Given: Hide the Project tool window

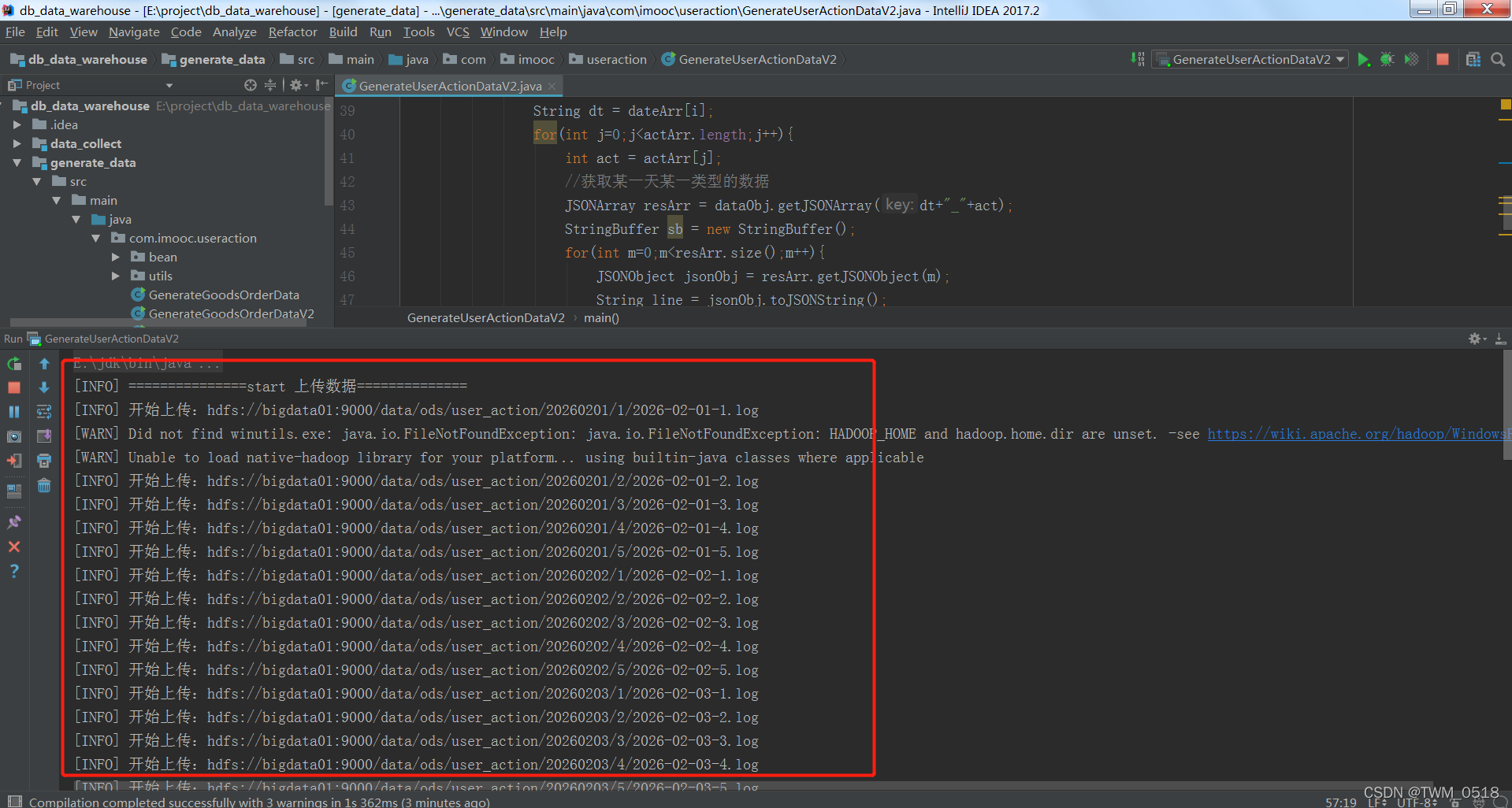Looking at the screenshot, I should tap(321, 85).
